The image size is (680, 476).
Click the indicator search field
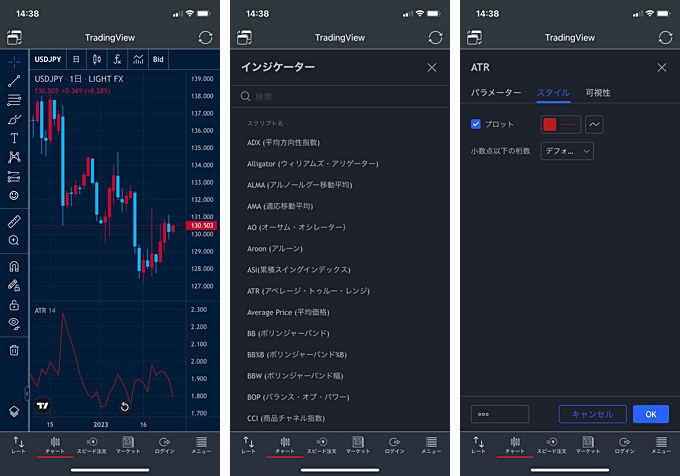pyautogui.click(x=340, y=96)
